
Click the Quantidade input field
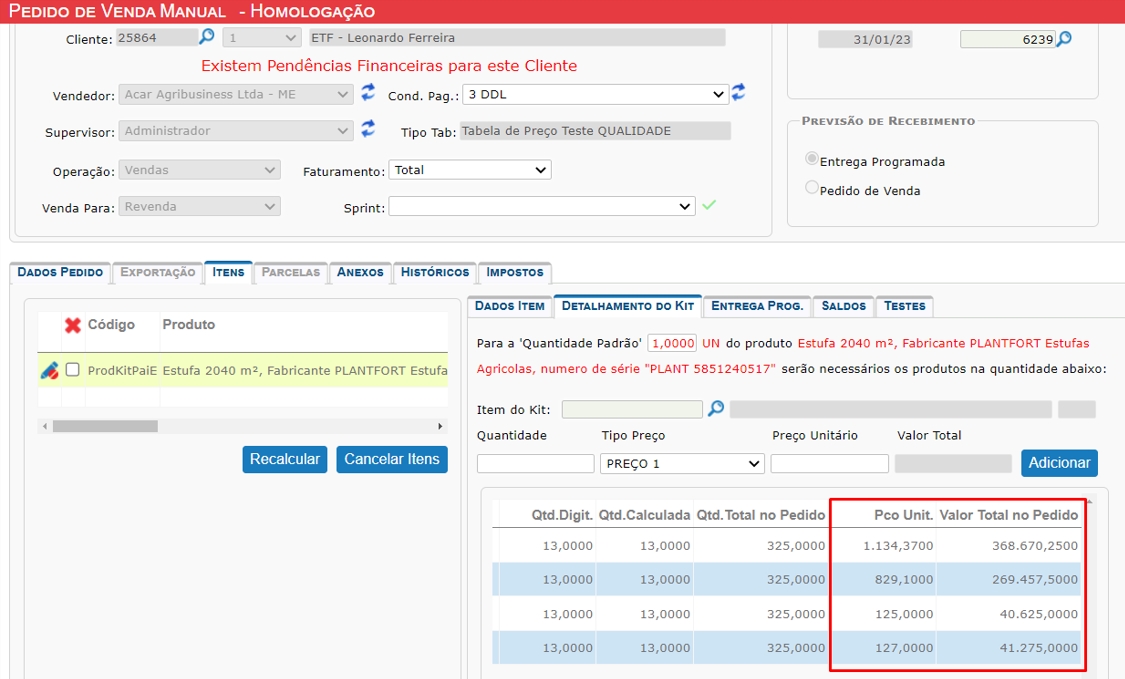pyautogui.click(x=536, y=464)
